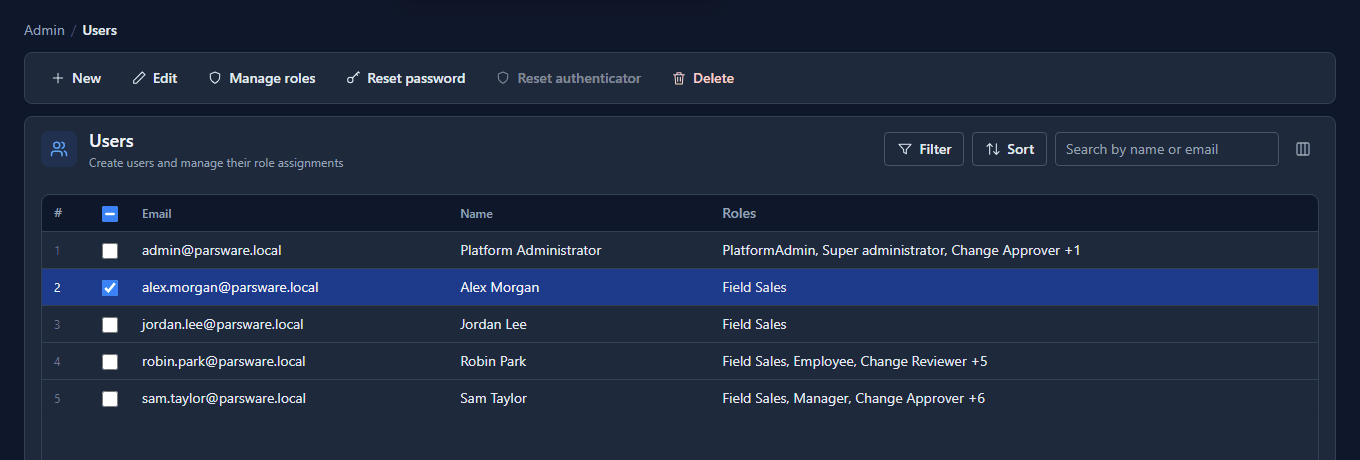Open the column chooser icon
1360x460 pixels.
pyautogui.click(x=1303, y=149)
